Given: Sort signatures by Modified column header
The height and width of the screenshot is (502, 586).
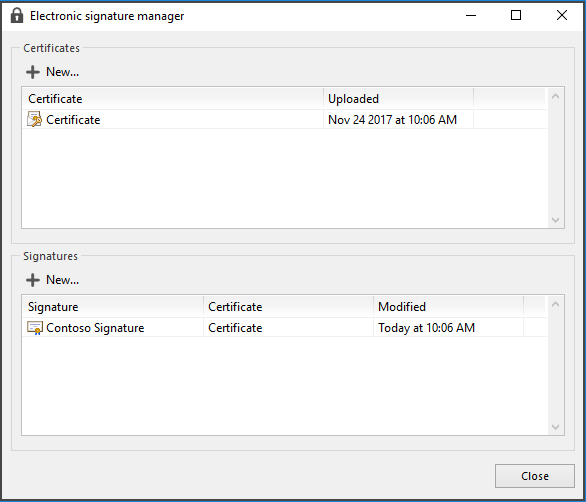Looking at the screenshot, I should tap(448, 307).
